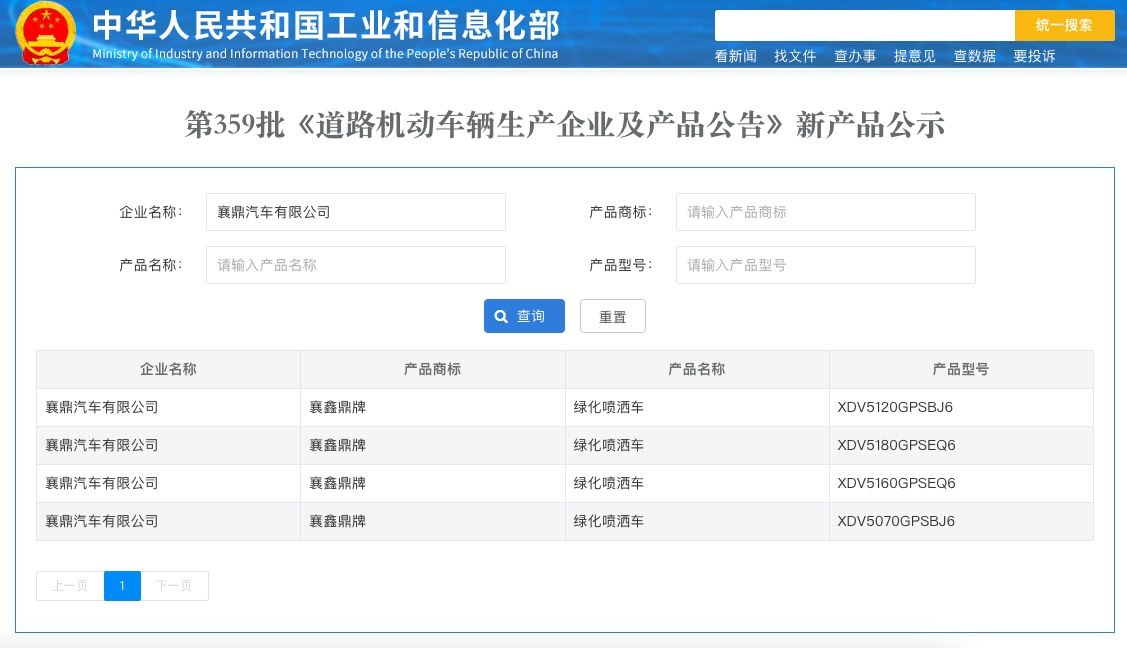Click the 产品型号 column header
Image resolution: width=1127 pixels, height=648 pixels.
coord(961,369)
